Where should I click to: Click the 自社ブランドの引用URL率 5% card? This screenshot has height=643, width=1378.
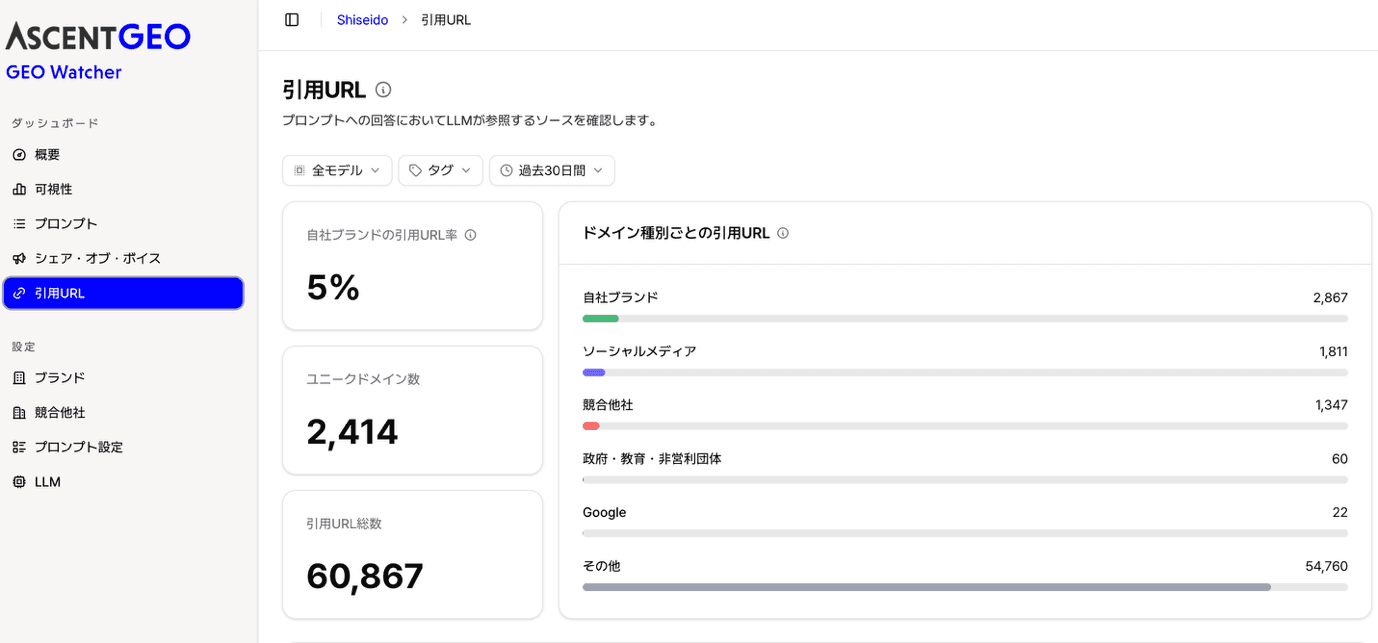pos(413,266)
